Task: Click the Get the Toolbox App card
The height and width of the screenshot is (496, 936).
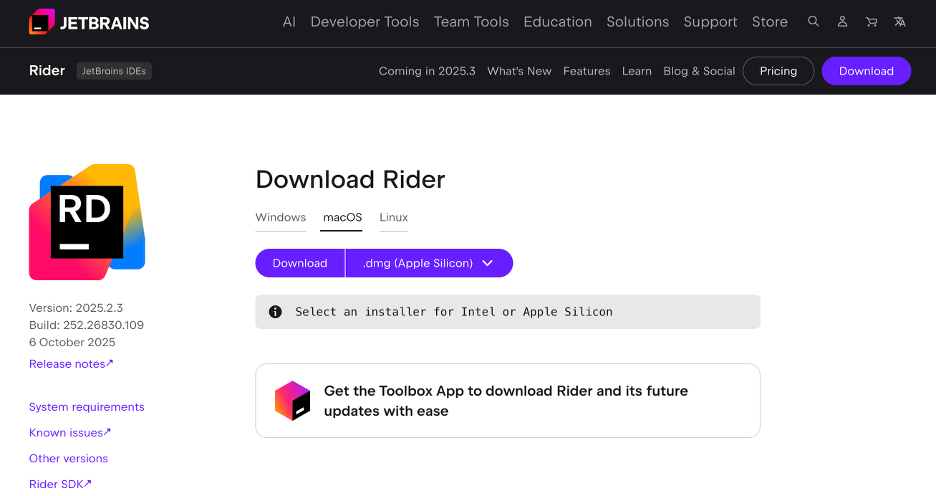Action: tap(508, 401)
